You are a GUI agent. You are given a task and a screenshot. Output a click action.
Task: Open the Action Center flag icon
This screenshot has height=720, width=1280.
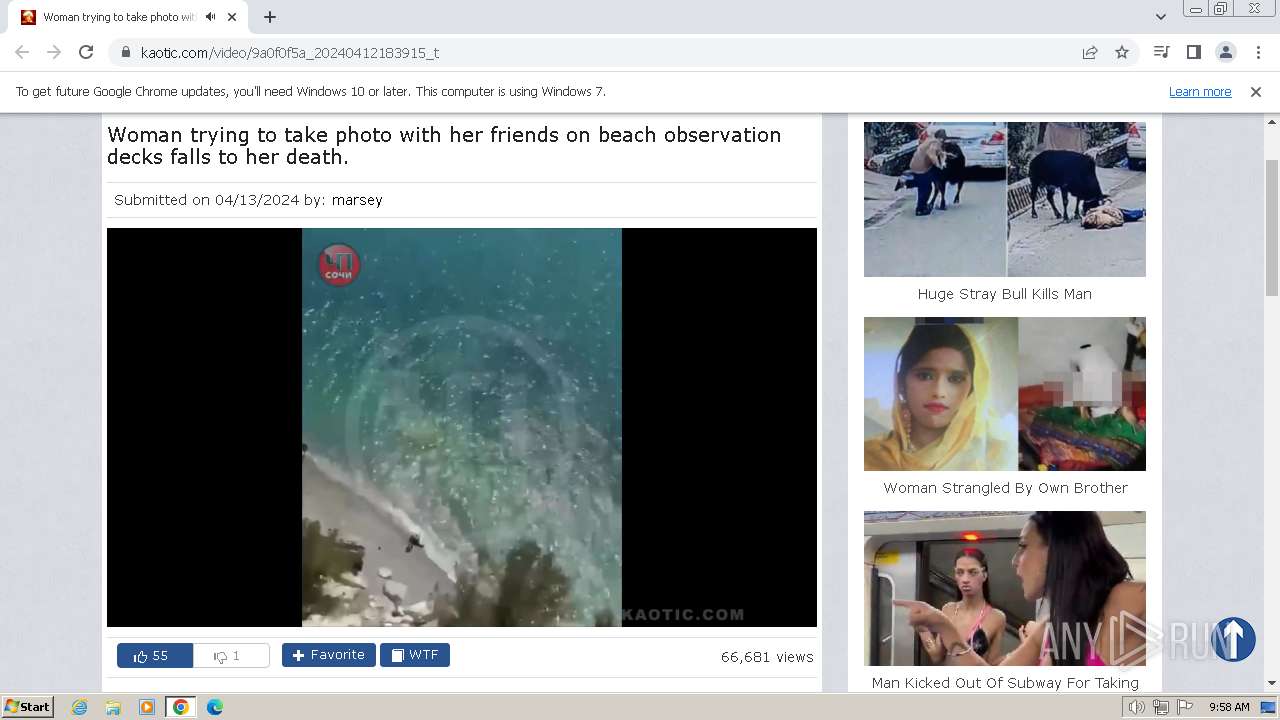pyautogui.click(x=1185, y=707)
